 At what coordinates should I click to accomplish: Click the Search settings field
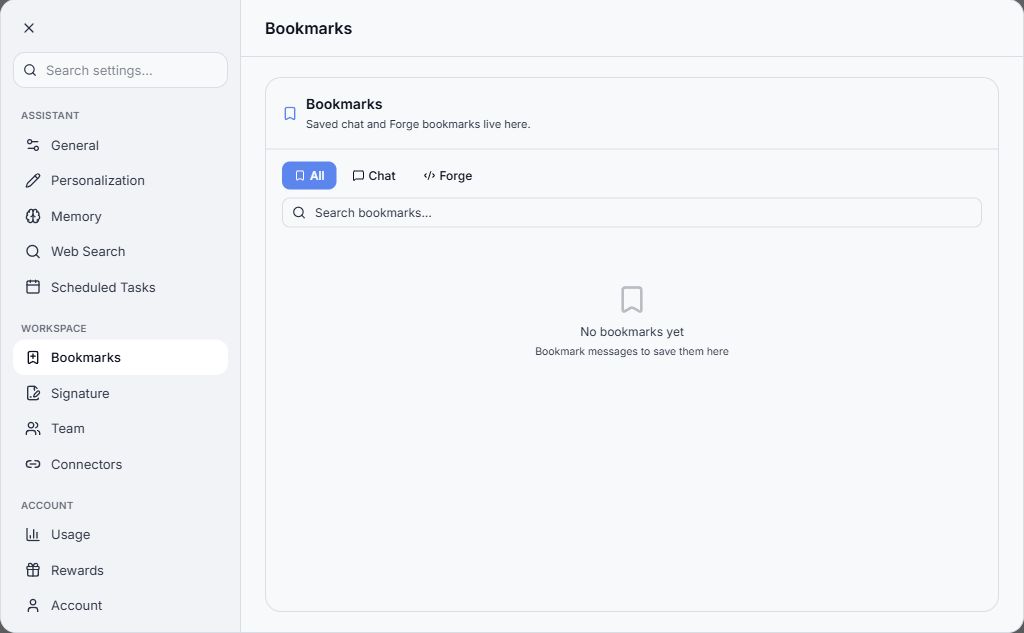pos(120,70)
